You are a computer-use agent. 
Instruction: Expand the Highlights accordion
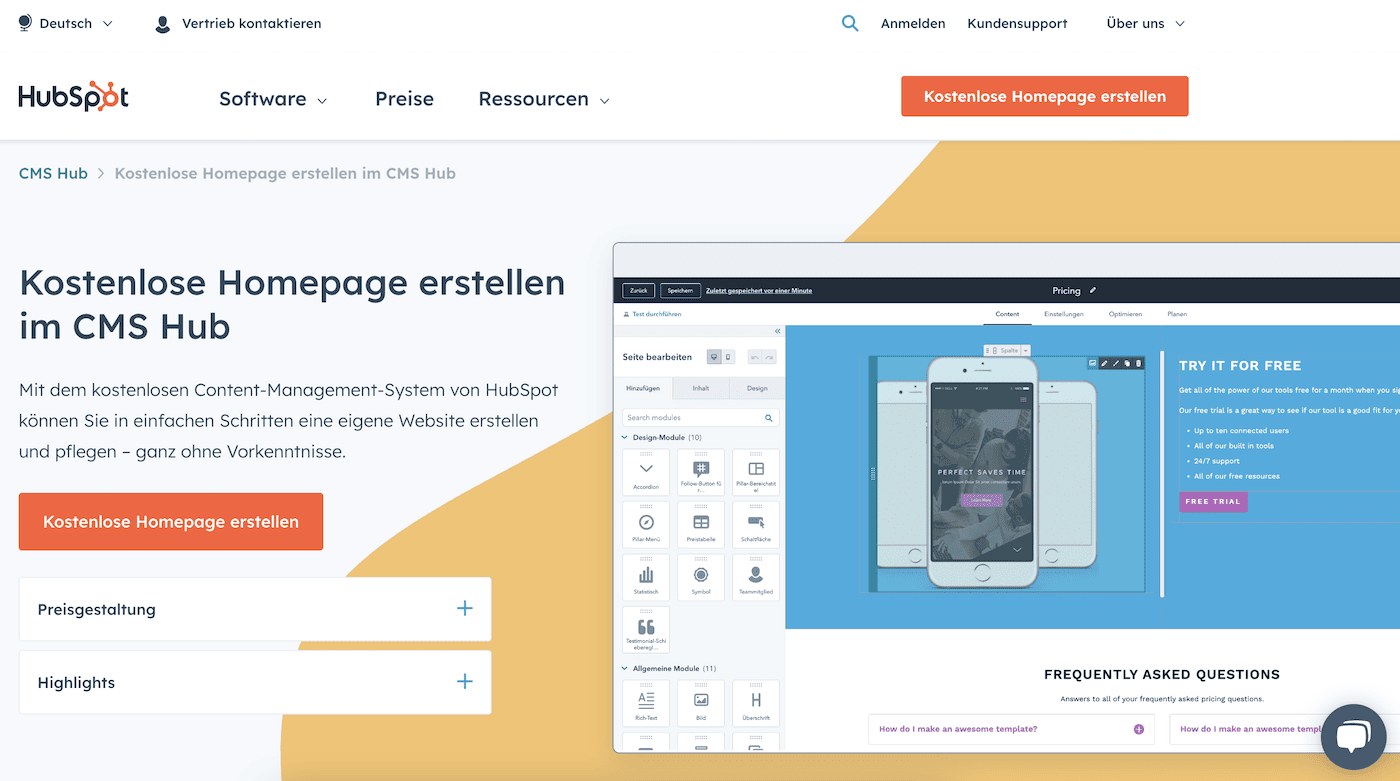pos(255,682)
